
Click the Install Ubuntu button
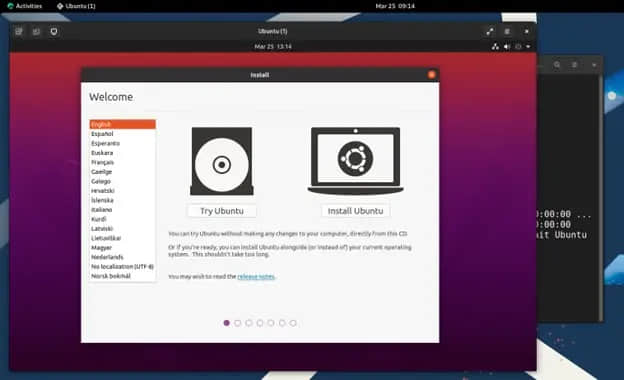click(355, 211)
